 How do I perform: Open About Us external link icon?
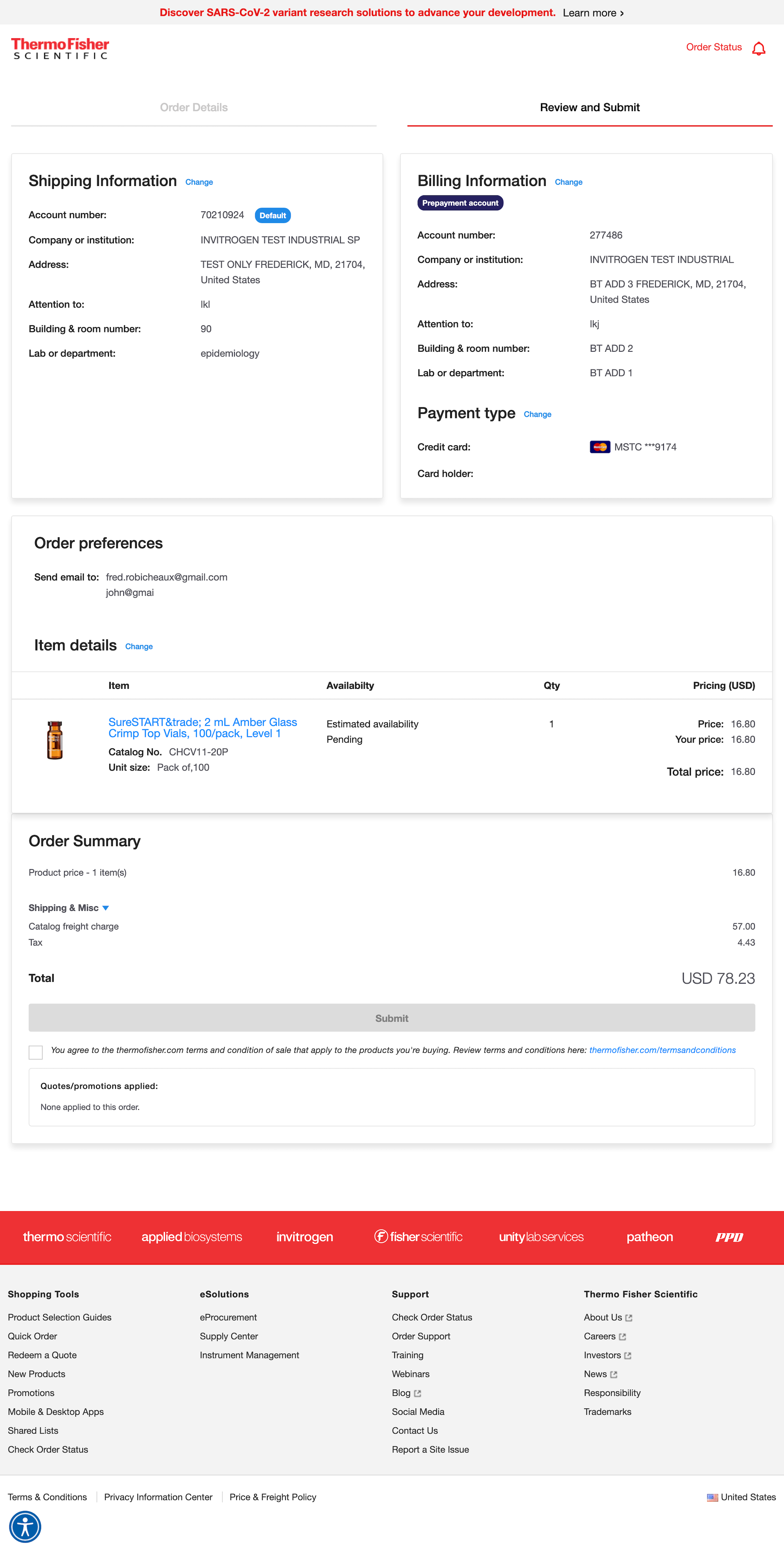pos(629,1318)
